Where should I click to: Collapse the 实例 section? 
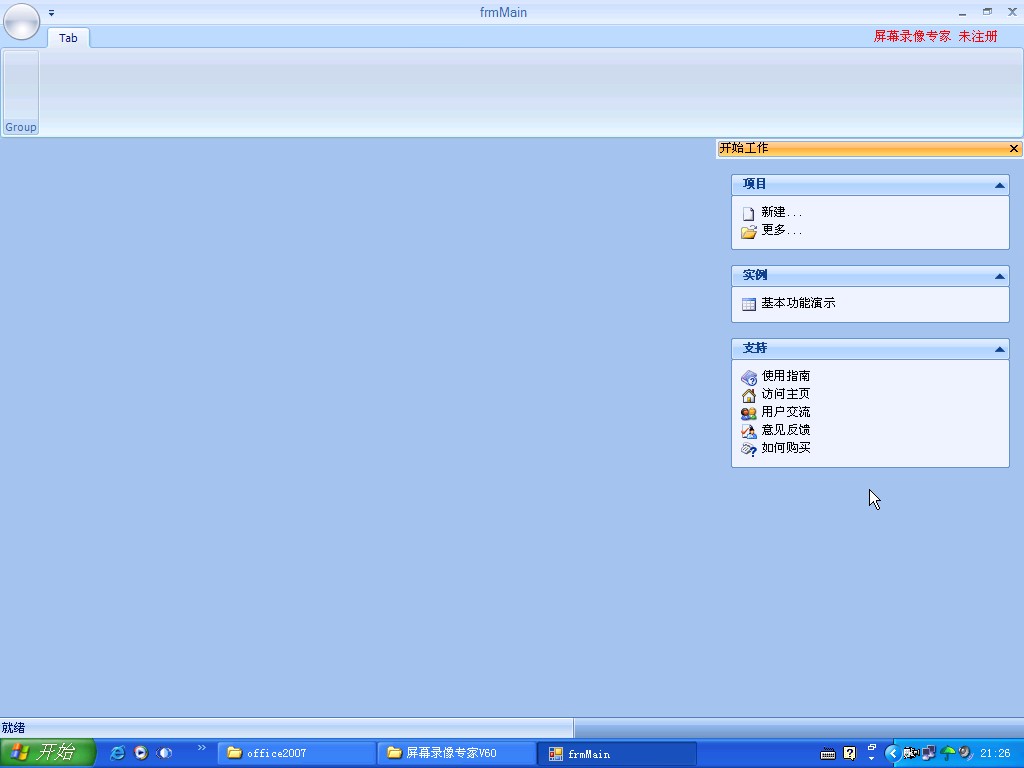coord(998,276)
